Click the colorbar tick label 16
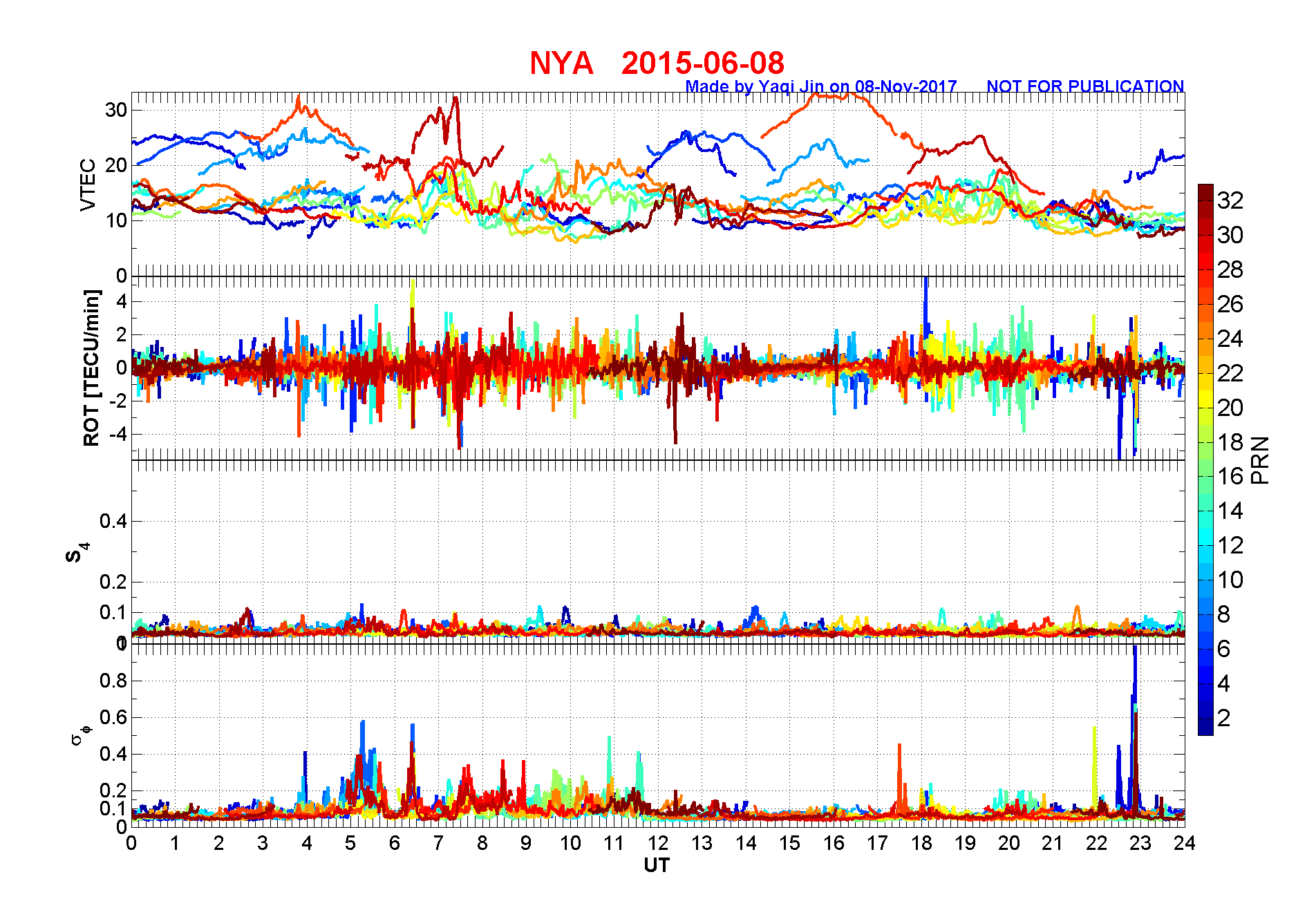Image resolution: width=1316 pixels, height=919 pixels. click(1230, 476)
